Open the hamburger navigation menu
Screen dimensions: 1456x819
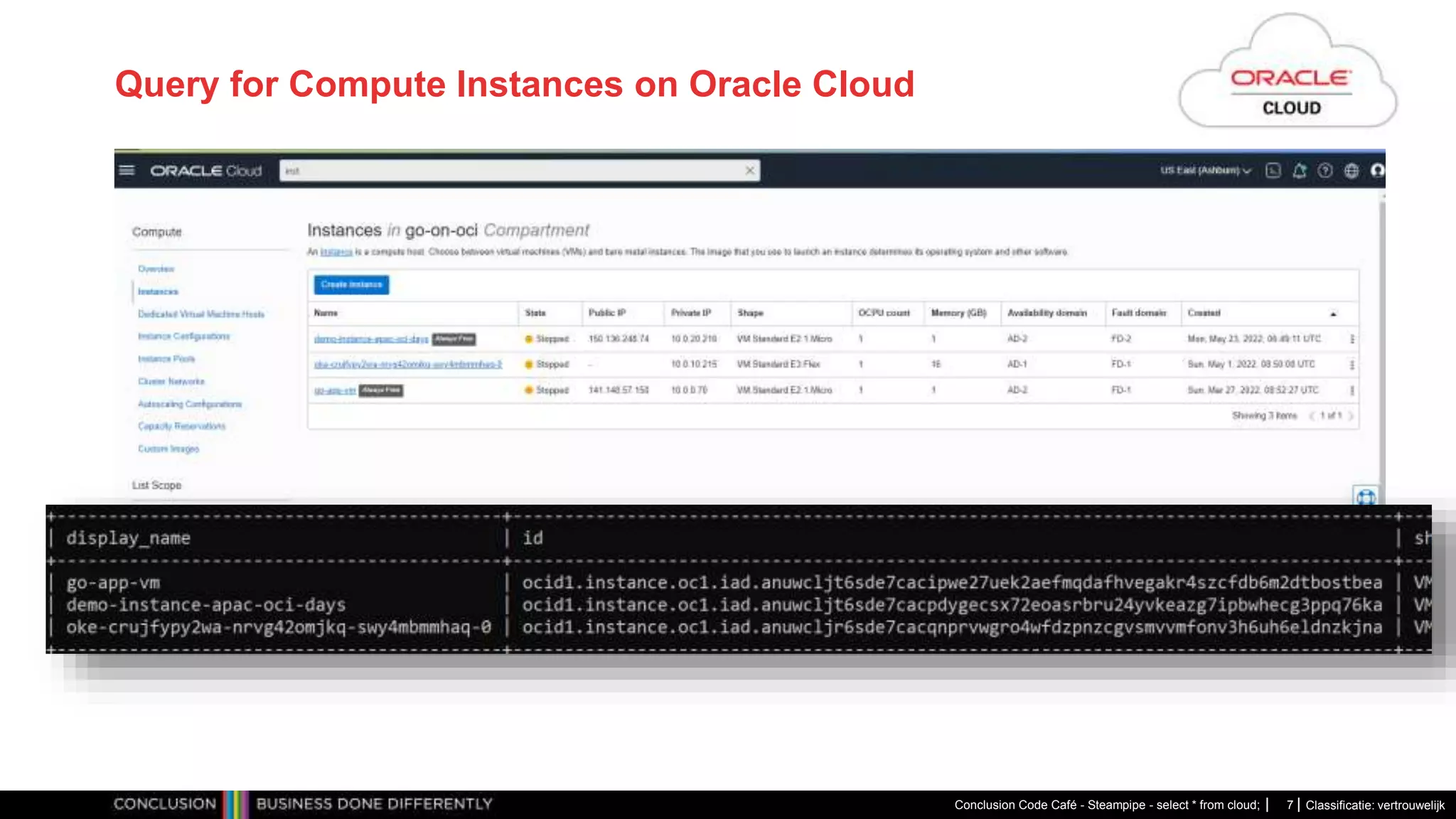[x=127, y=171]
